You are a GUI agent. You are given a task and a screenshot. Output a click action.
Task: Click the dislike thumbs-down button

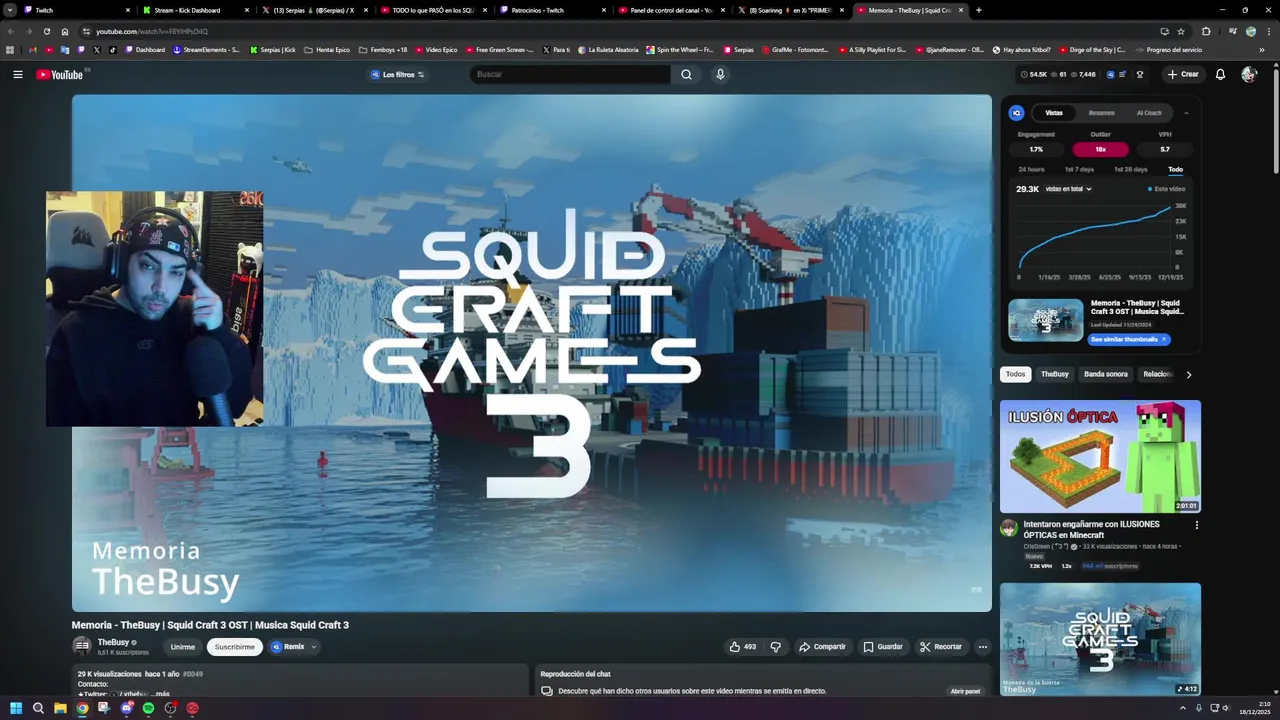775,647
